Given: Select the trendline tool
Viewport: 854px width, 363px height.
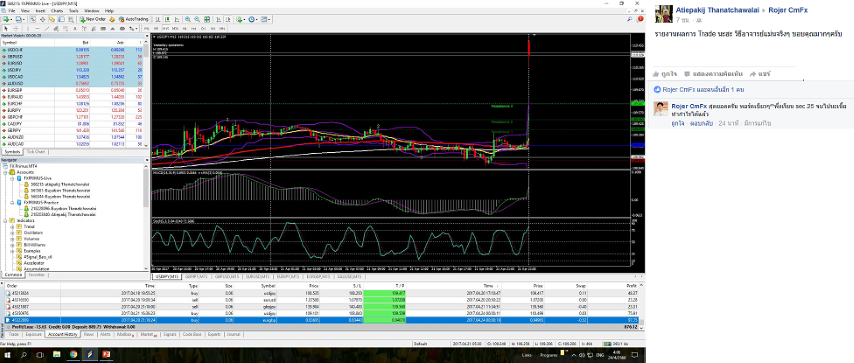Looking at the screenshot, I should click(47, 28).
